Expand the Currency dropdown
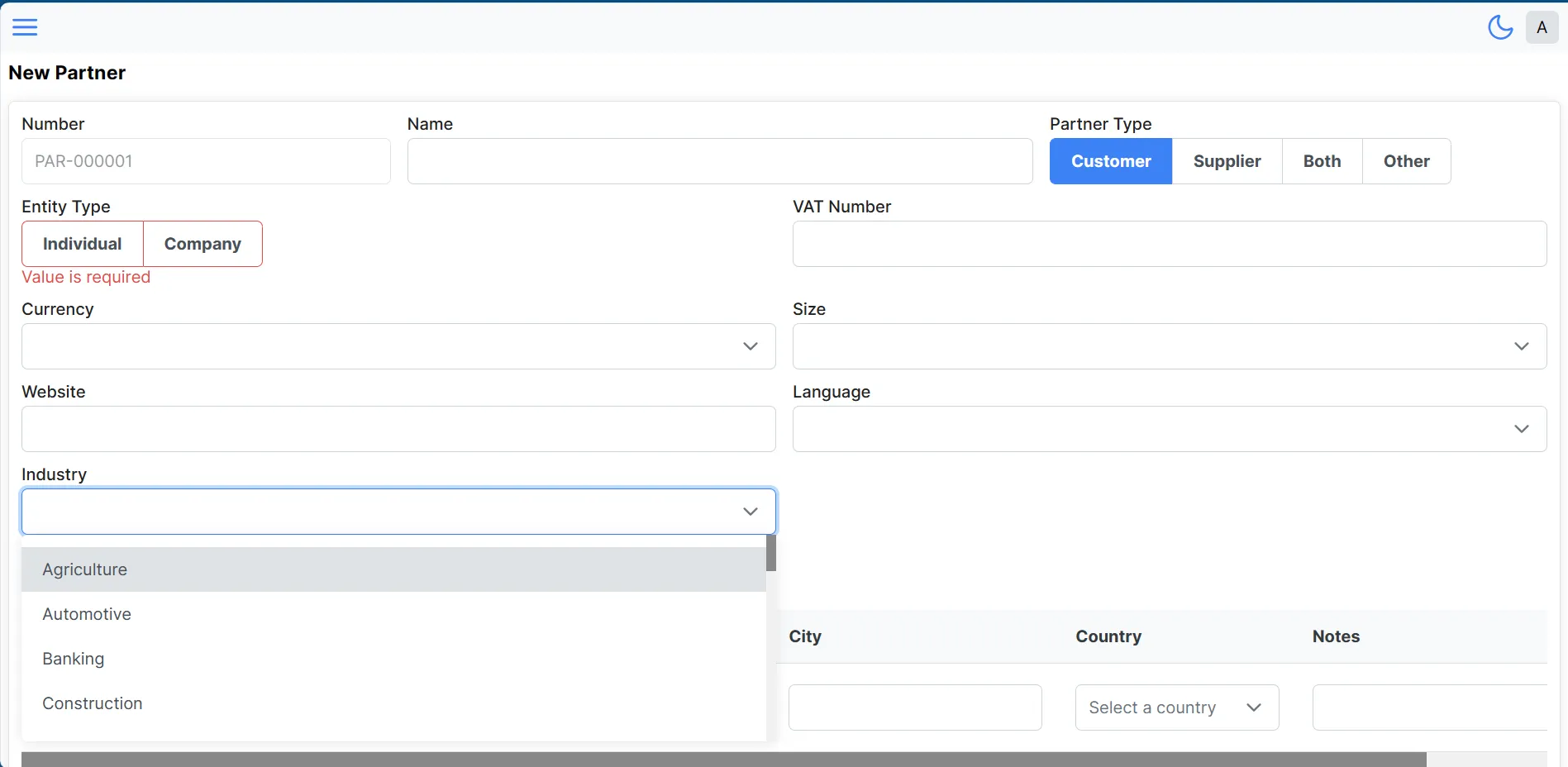Viewport: 1568px width, 767px height. click(750, 346)
